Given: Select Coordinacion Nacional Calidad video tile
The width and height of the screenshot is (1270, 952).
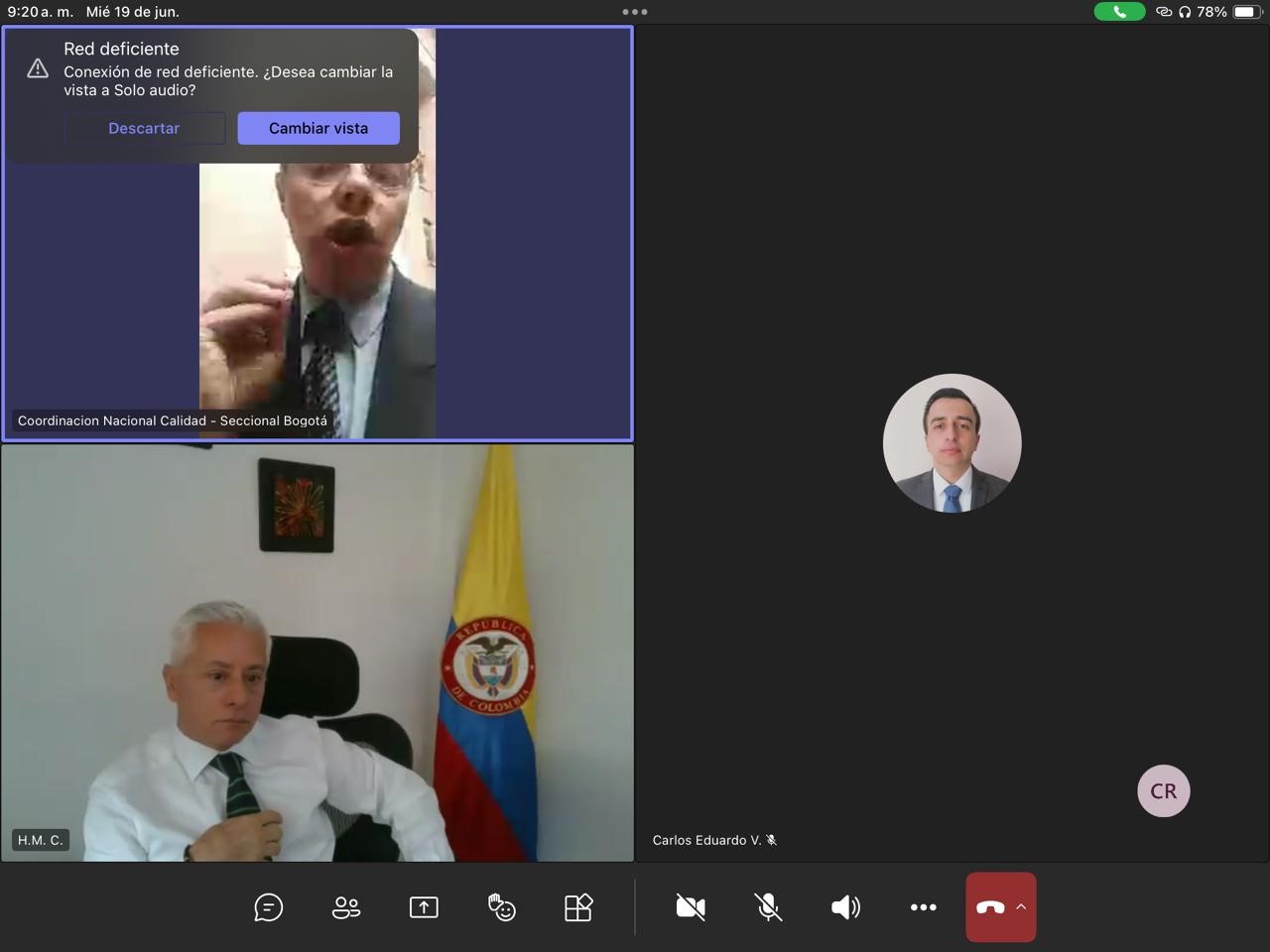Looking at the screenshot, I should click(317, 233).
